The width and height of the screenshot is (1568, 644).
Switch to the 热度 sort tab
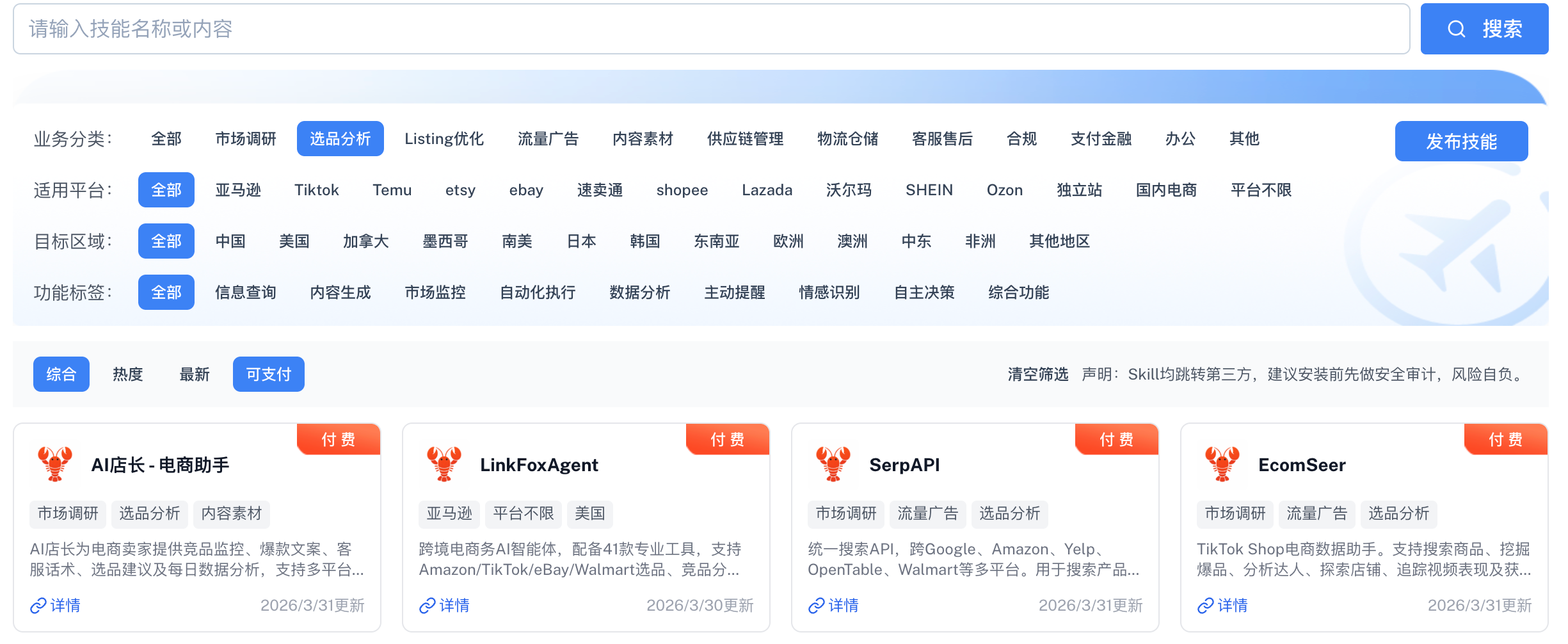(x=128, y=374)
